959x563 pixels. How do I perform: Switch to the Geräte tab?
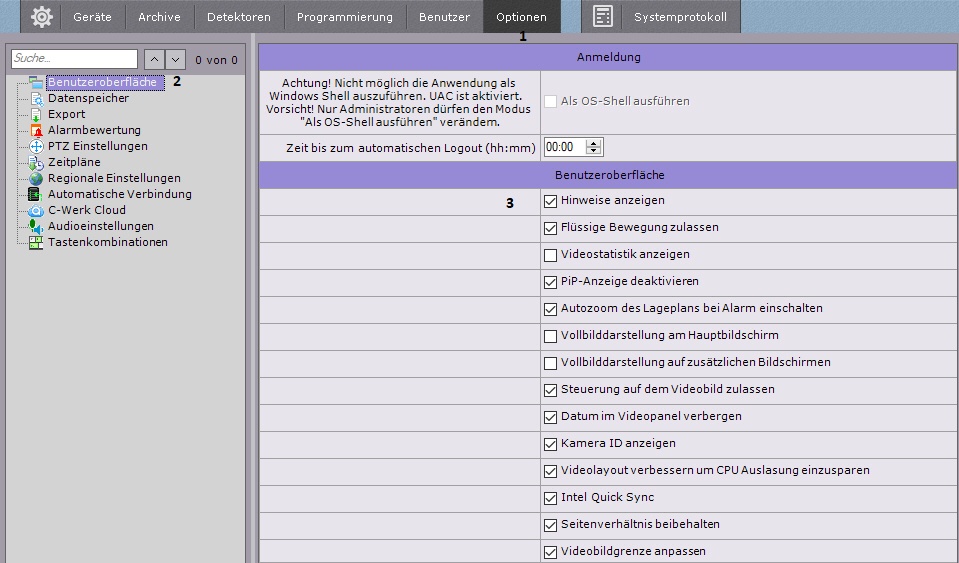[x=92, y=17]
